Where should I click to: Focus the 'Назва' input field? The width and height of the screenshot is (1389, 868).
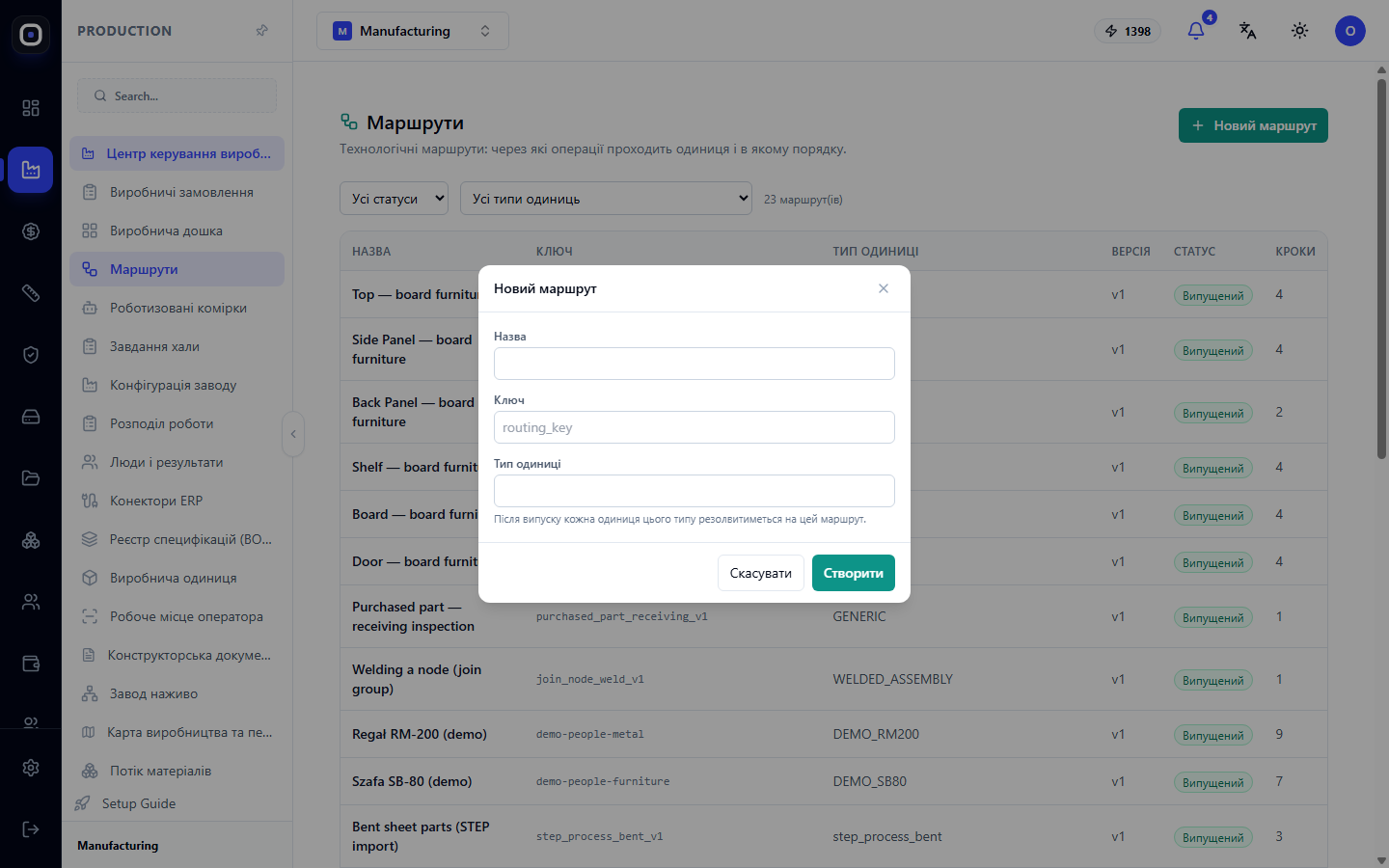[x=694, y=364]
